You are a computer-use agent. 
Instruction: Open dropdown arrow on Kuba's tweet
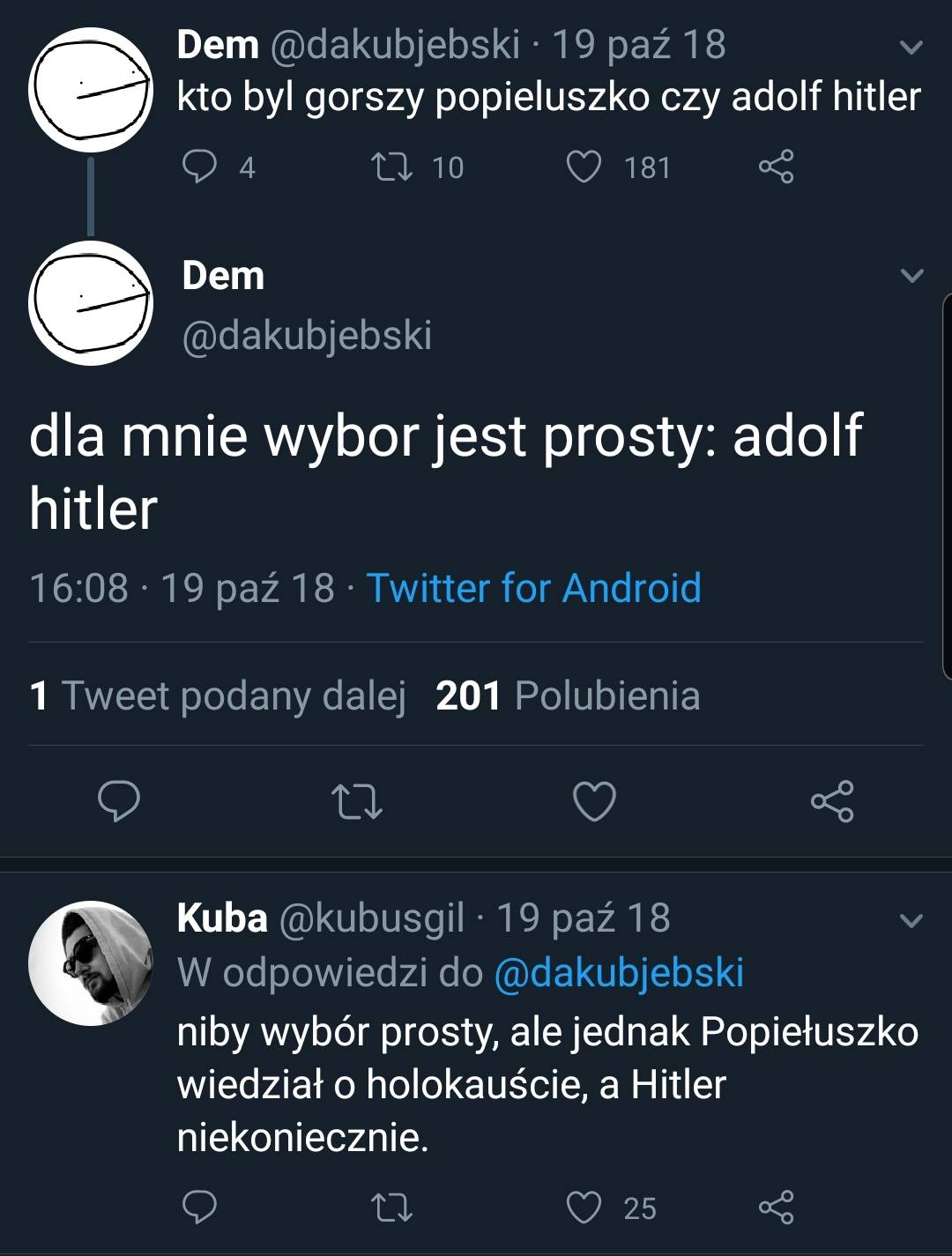click(x=911, y=921)
